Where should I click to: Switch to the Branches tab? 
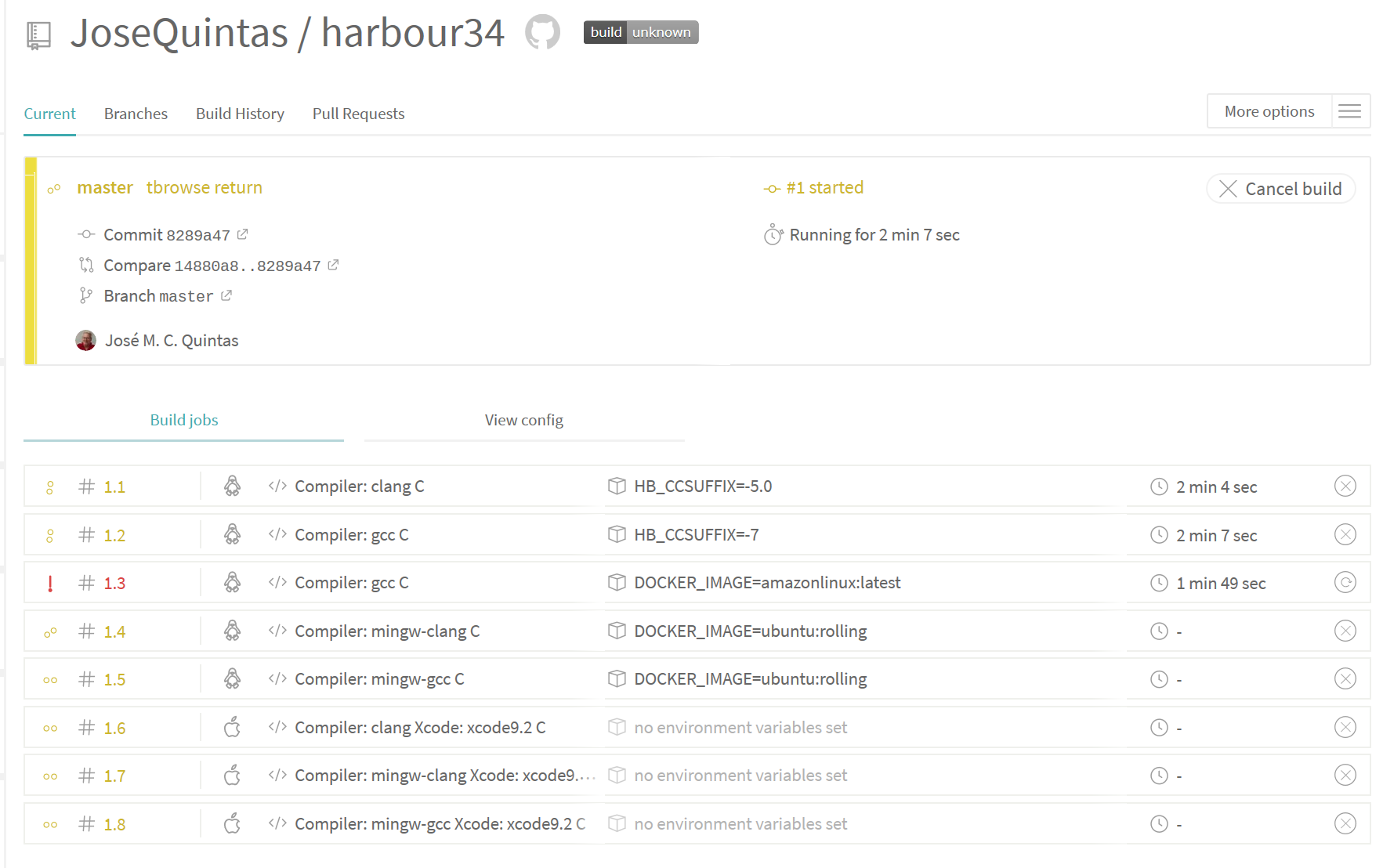(x=136, y=114)
